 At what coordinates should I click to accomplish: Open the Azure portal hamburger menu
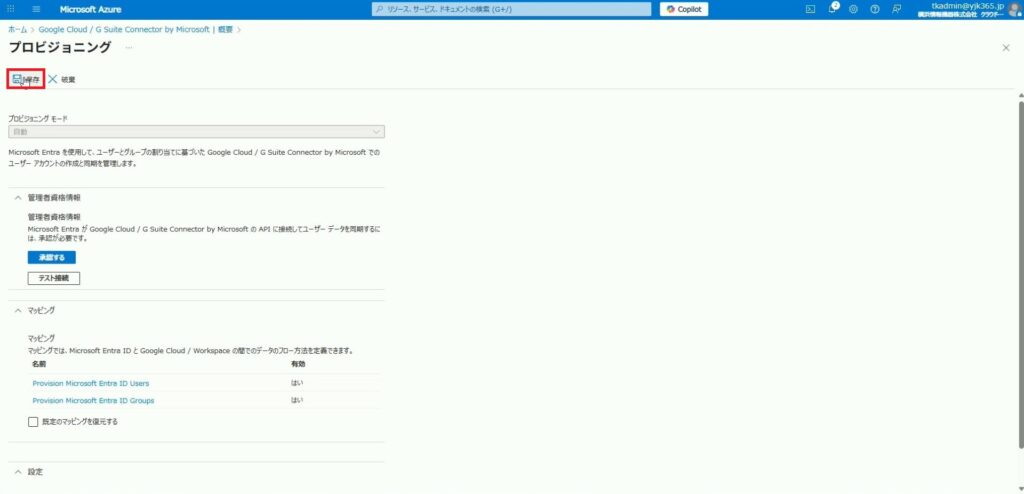(x=37, y=9)
